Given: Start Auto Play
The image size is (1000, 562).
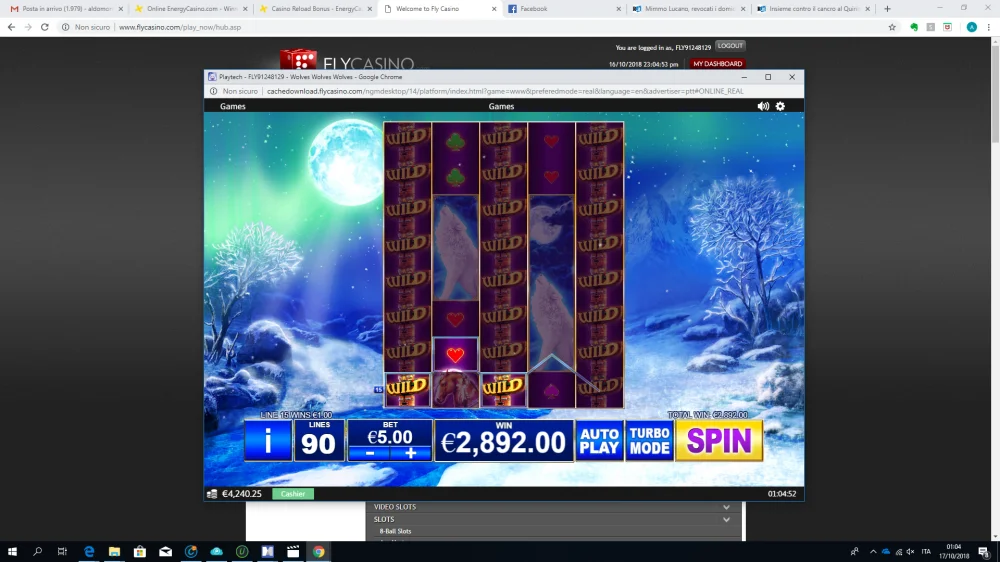Looking at the screenshot, I should pyautogui.click(x=599, y=440).
